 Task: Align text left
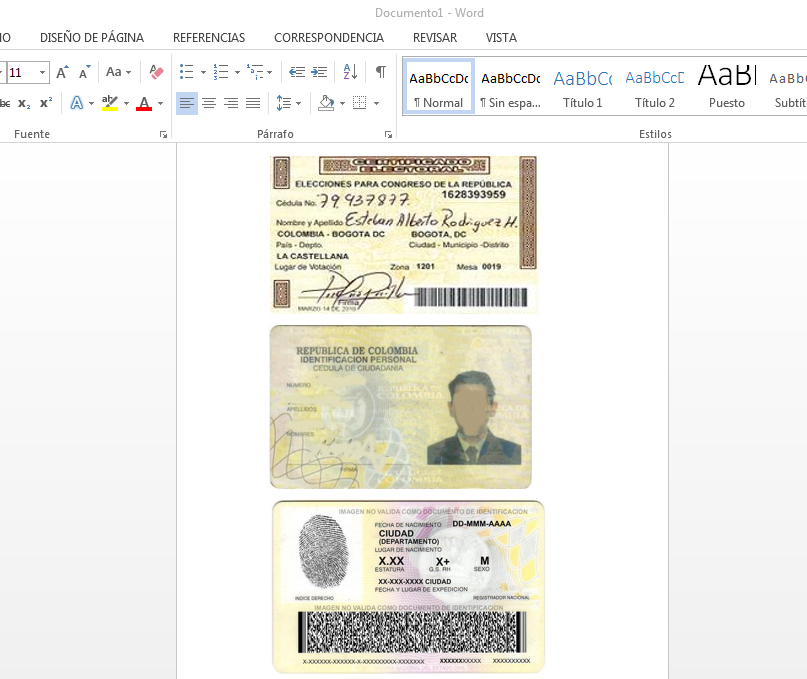point(187,103)
